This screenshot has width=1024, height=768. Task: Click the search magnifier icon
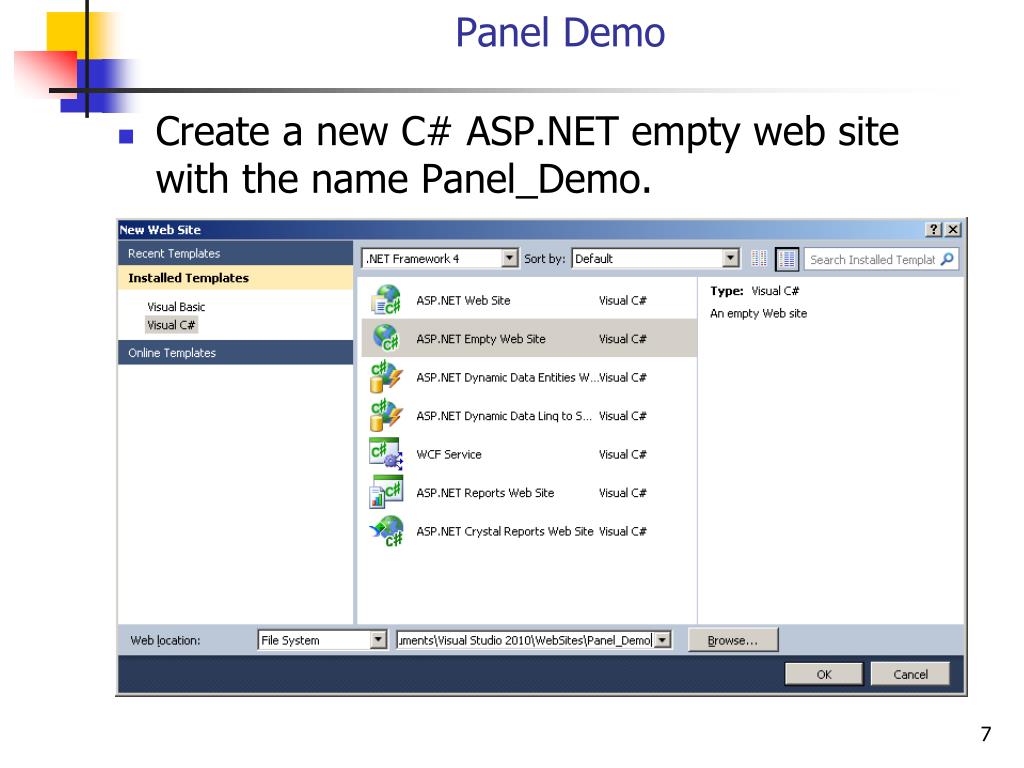[947, 259]
